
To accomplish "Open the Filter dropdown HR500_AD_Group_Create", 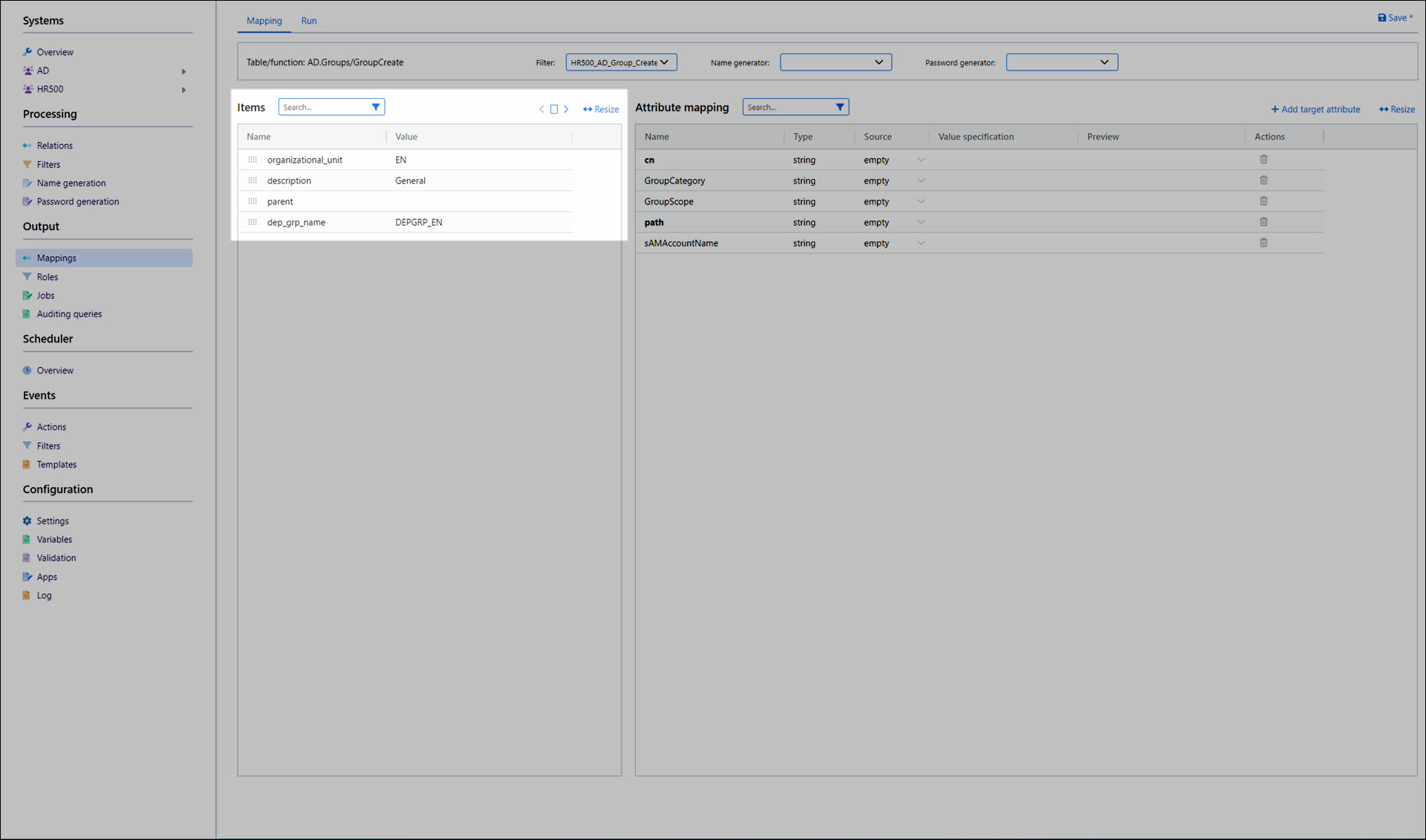I will pos(621,62).
